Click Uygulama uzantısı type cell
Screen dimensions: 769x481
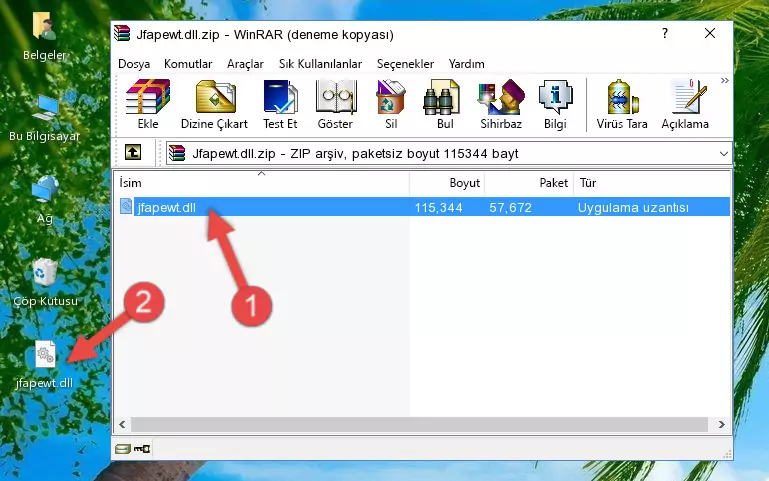point(633,208)
